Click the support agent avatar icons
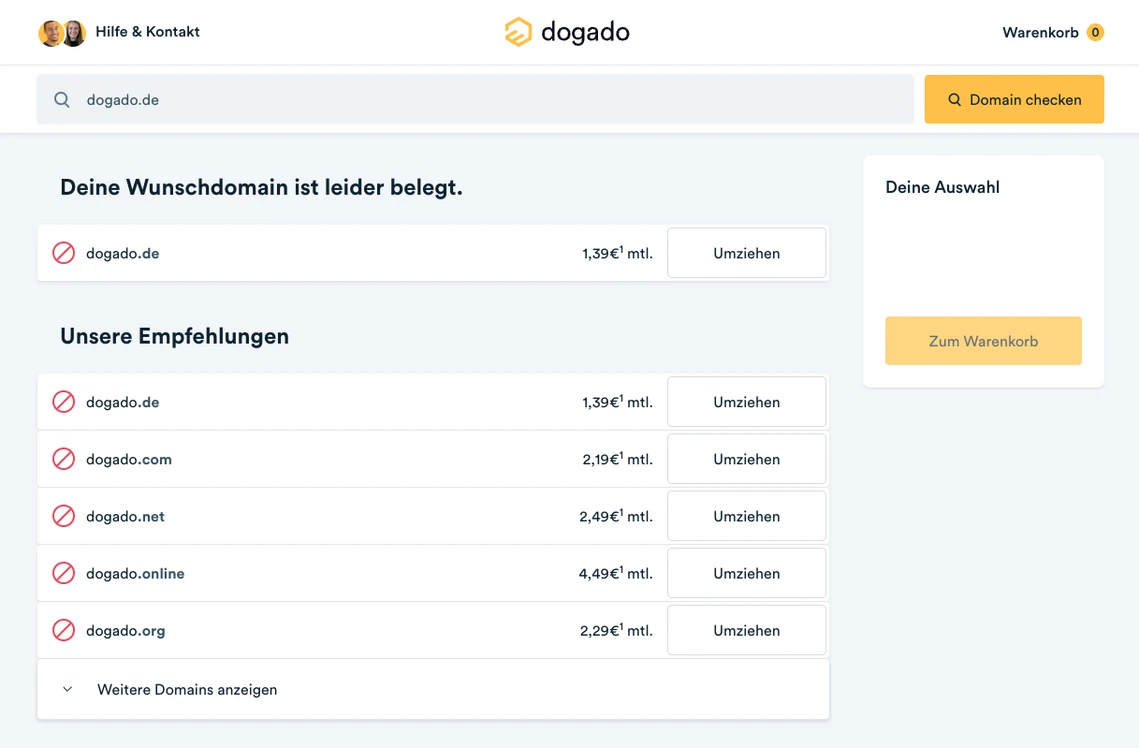Image resolution: width=1139 pixels, height=748 pixels. point(62,31)
